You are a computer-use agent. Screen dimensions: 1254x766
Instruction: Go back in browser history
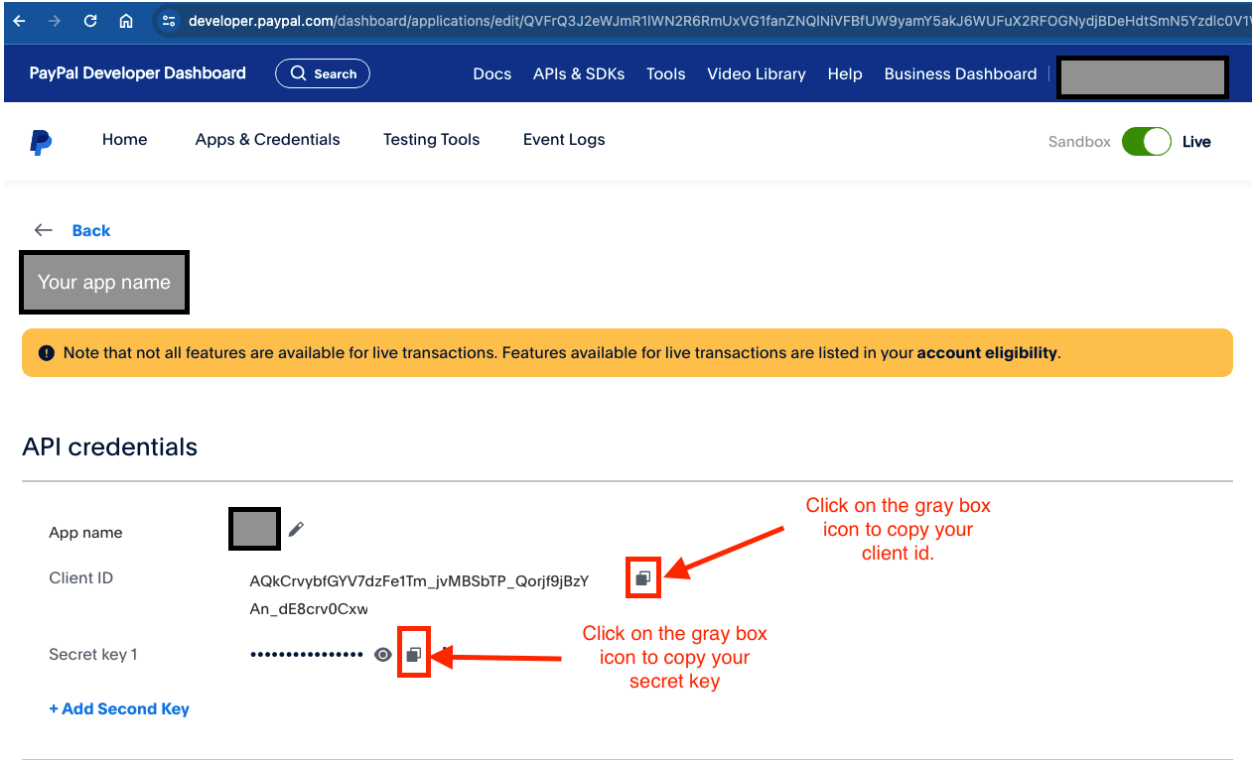pyautogui.click(x=20, y=20)
